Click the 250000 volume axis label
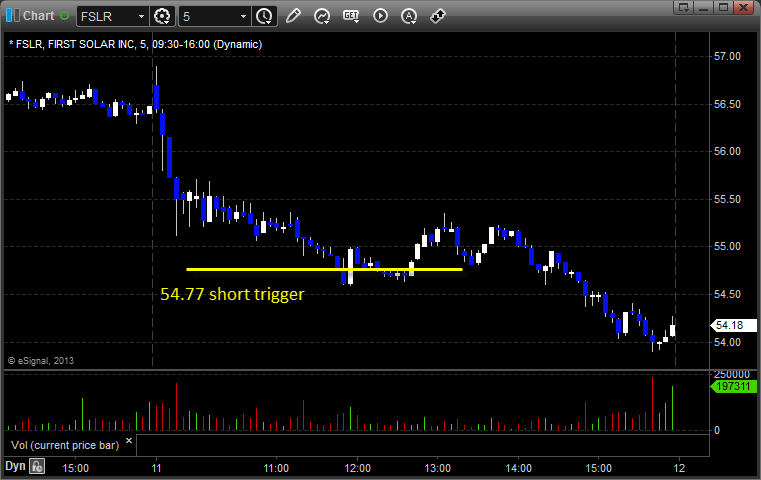The image size is (761, 480). point(732,374)
